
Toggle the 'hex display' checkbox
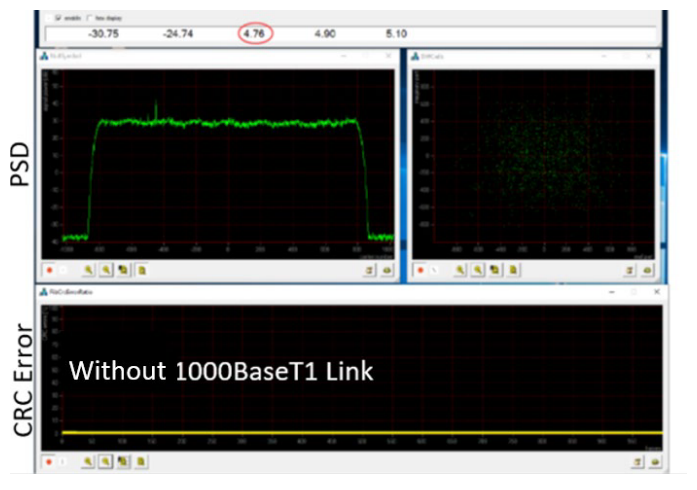coord(91,17)
